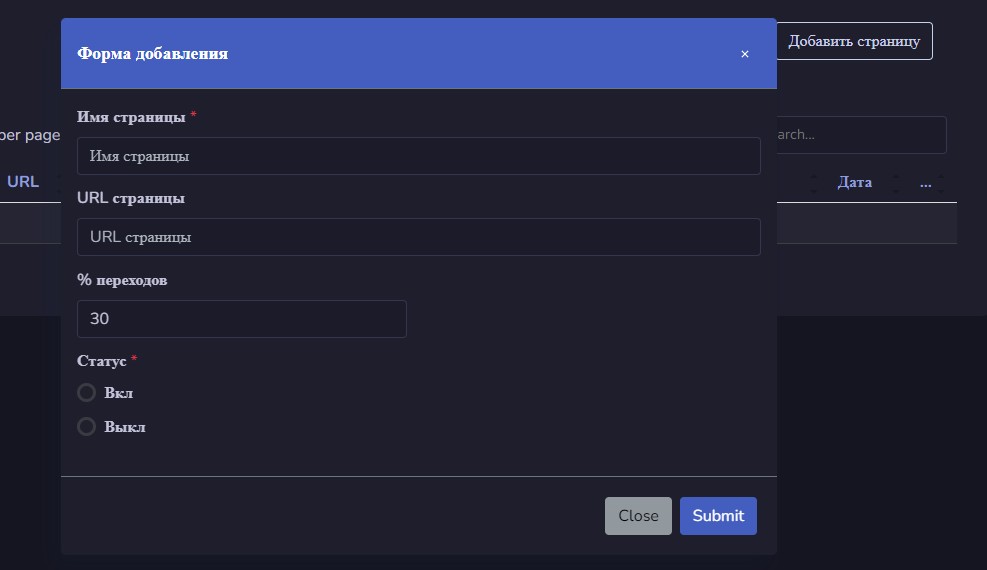Viewport: 987px width, 570px height.
Task: Click the gray Close button
Action: point(638,516)
